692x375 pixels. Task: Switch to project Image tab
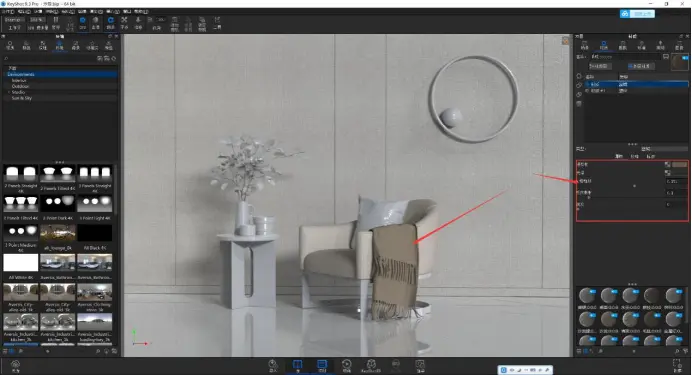(680, 45)
